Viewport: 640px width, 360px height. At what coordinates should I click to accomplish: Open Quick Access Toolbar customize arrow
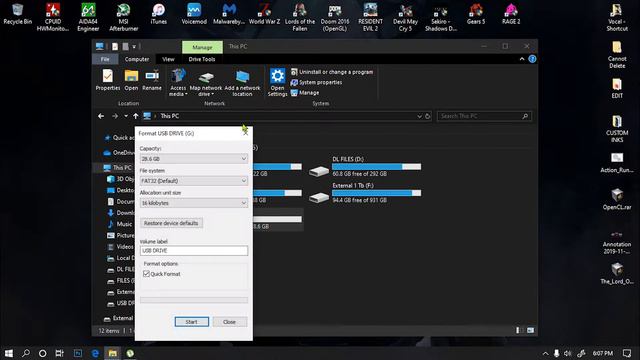pyautogui.click(x=134, y=47)
